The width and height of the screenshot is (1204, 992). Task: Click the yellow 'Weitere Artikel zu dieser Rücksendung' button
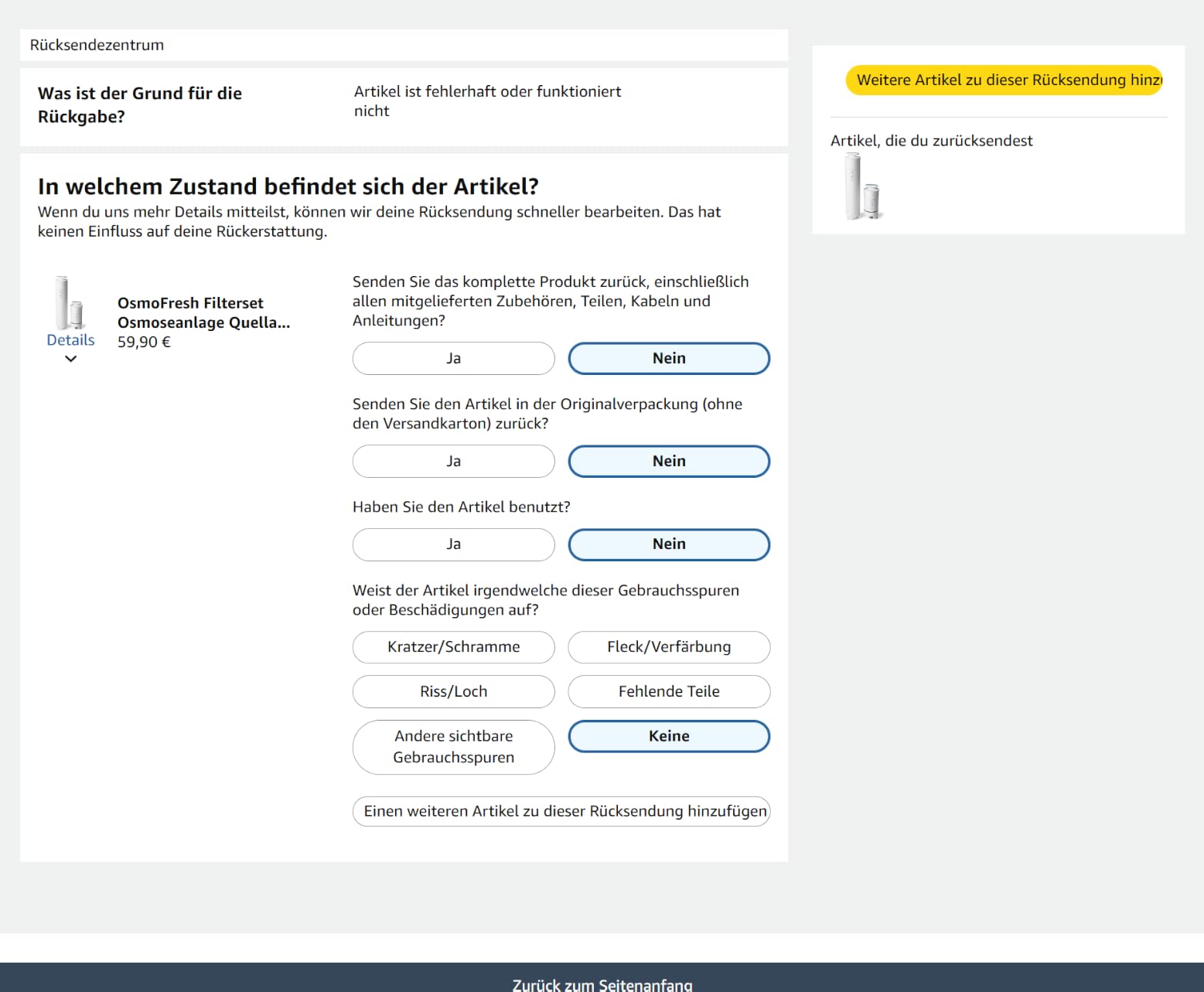click(1004, 80)
